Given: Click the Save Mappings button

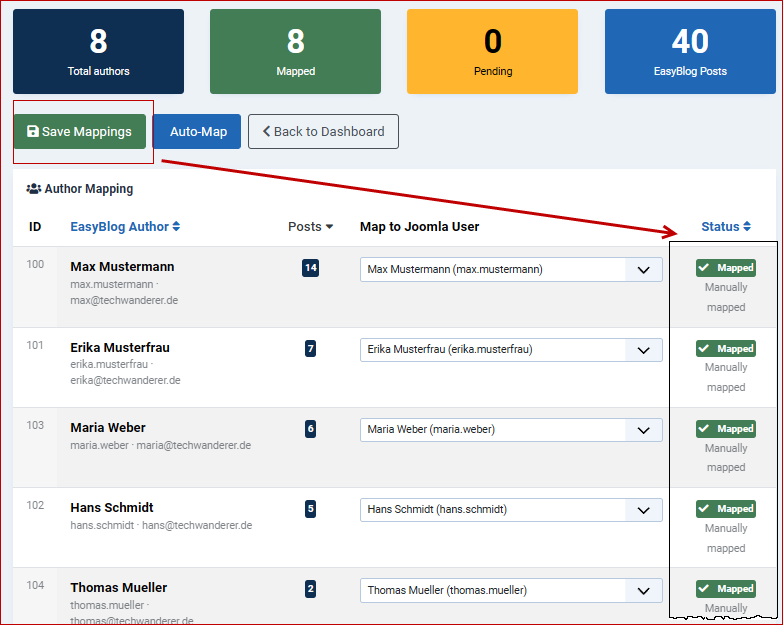Looking at the screenshot, I should pyautogui.click(x=79, y=132).
